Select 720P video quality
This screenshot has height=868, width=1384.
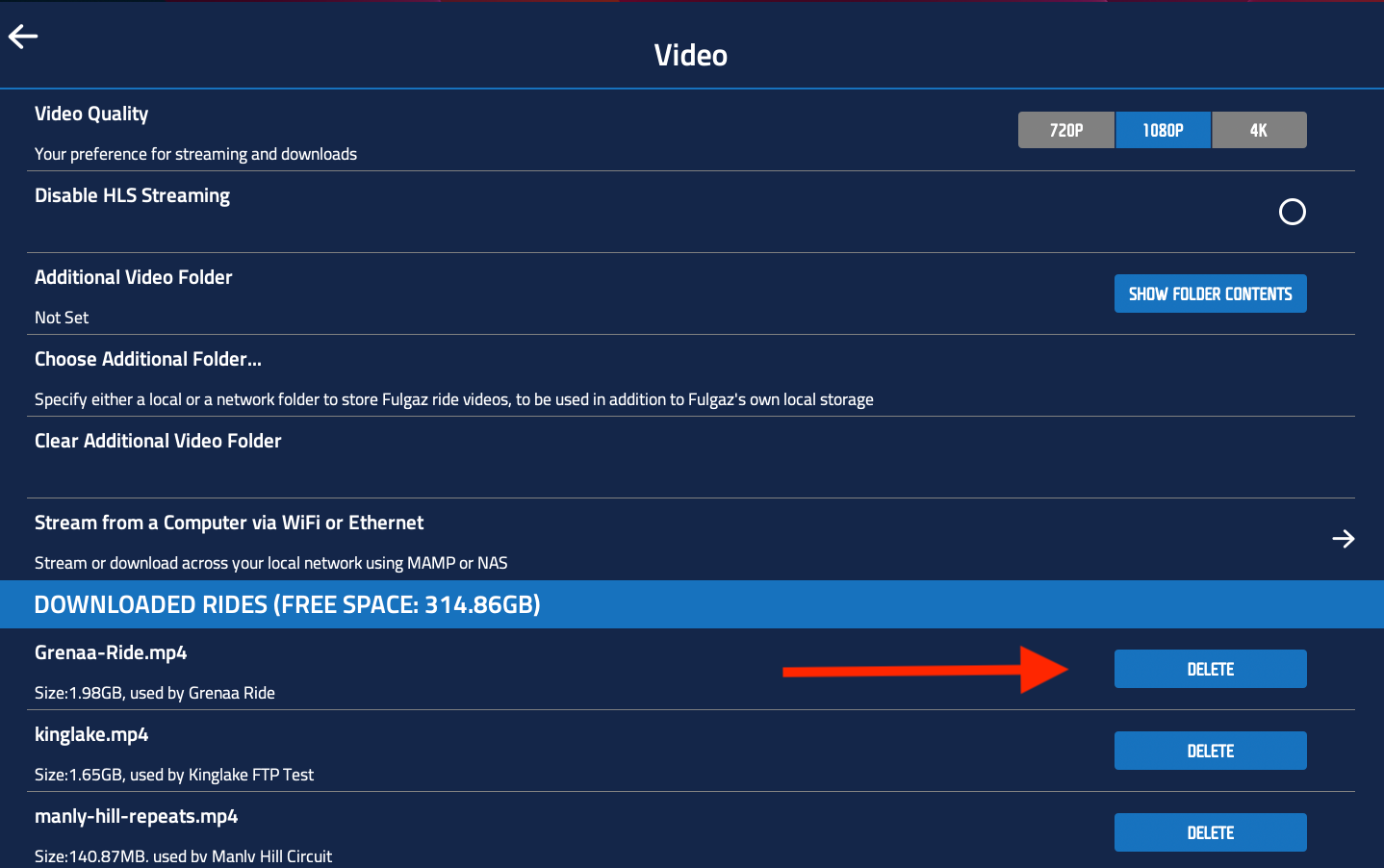(1065, 129)
